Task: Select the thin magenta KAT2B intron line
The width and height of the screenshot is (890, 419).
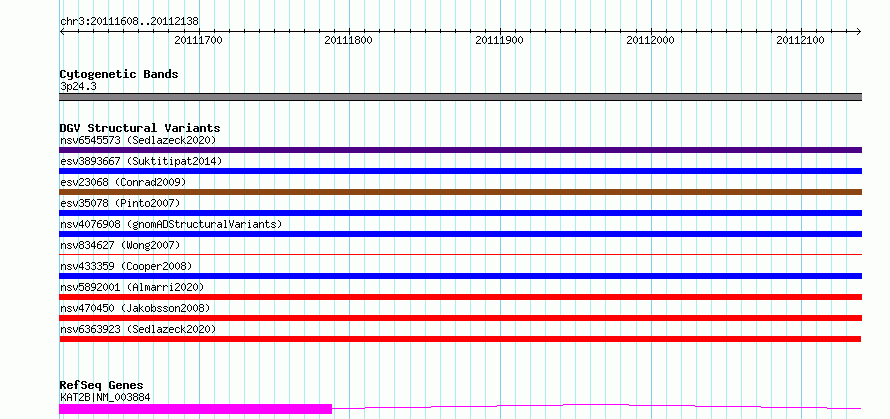Action: click(x=597, y=407)
